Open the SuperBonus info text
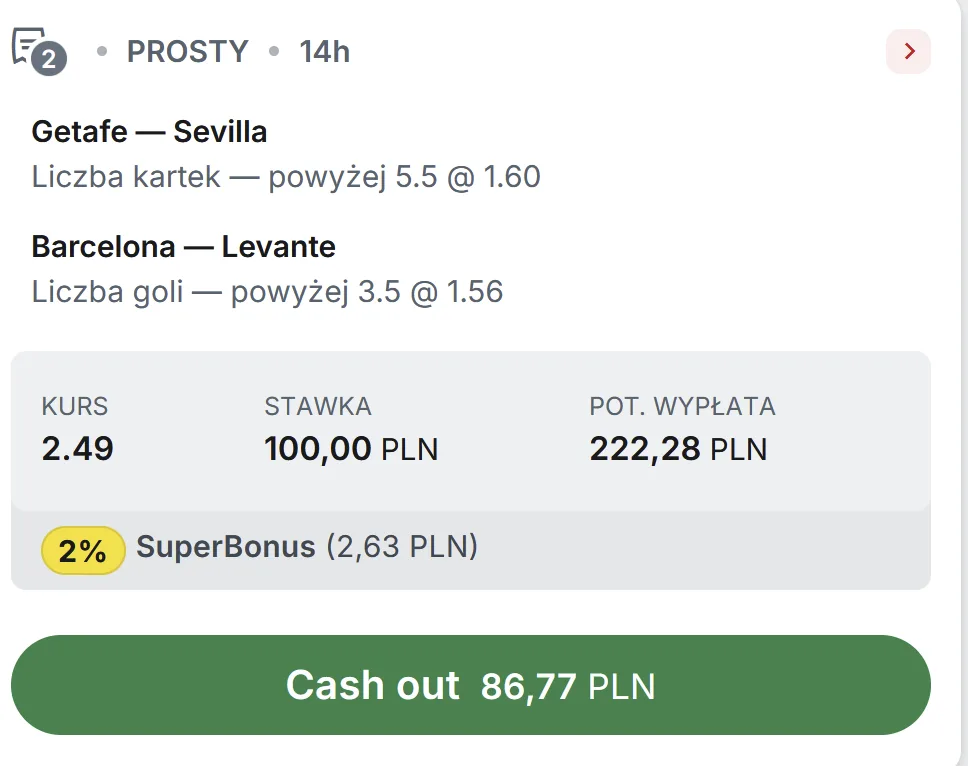This screenshot has height=766, width=968. pyautogui.click(x=305, y=549)
